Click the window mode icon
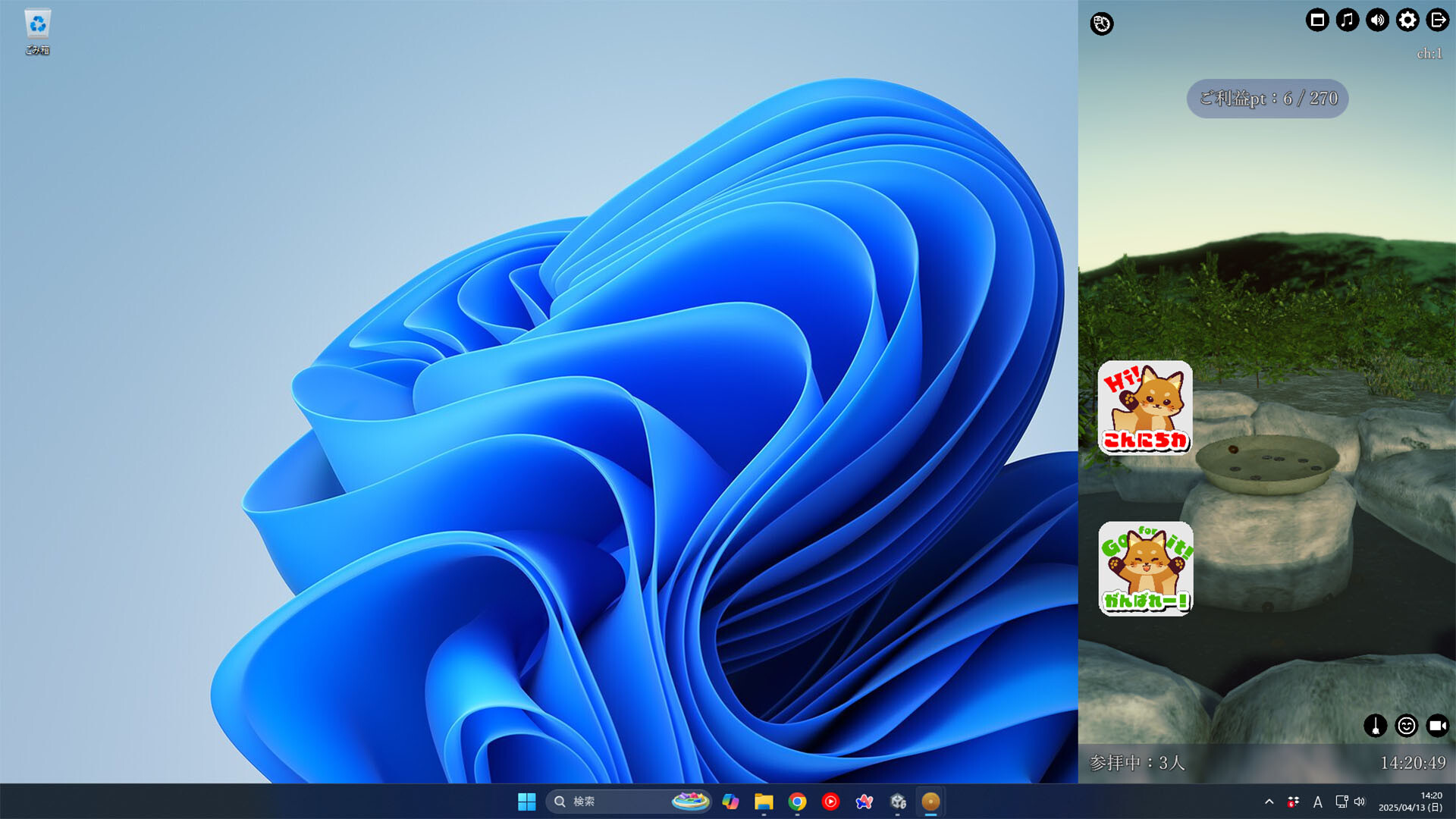The width and height of the screenshot is (1456, 819). point(1317,20)
